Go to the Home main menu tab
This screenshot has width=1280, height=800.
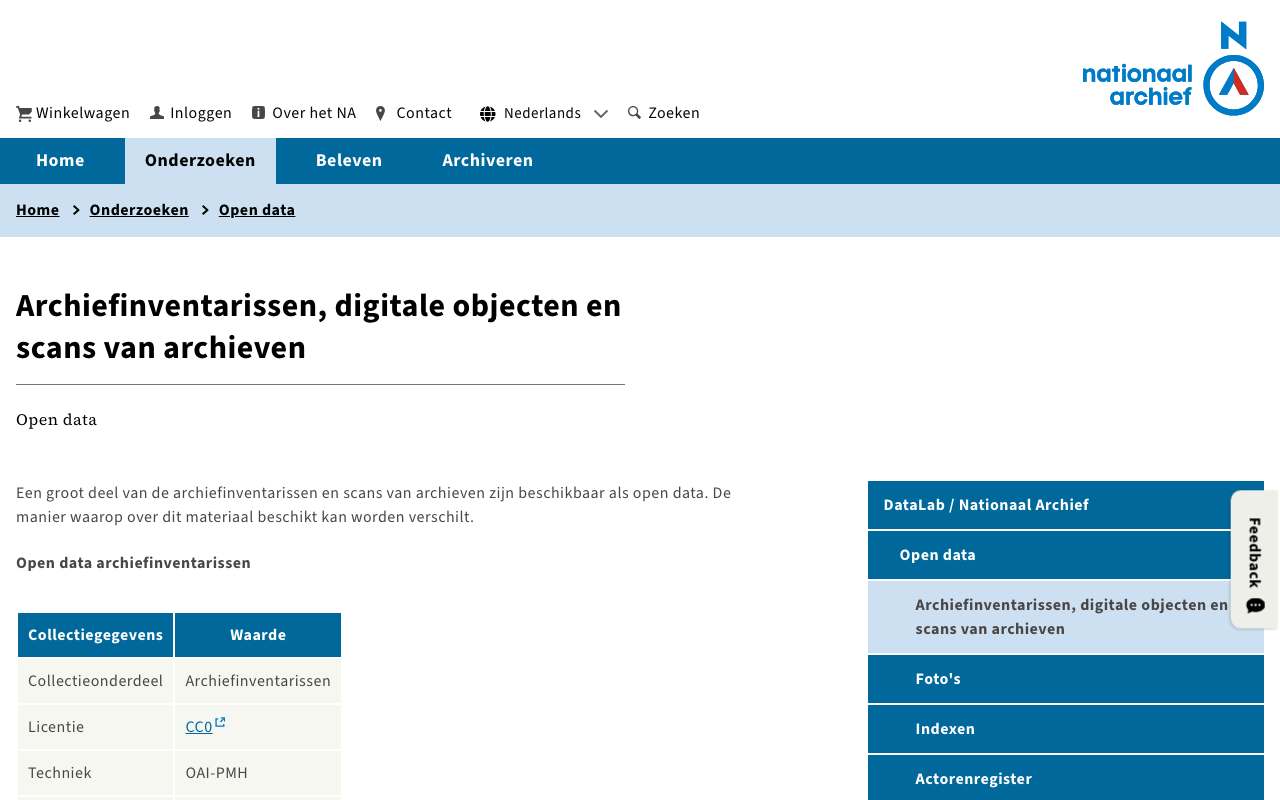coord(60,161)
